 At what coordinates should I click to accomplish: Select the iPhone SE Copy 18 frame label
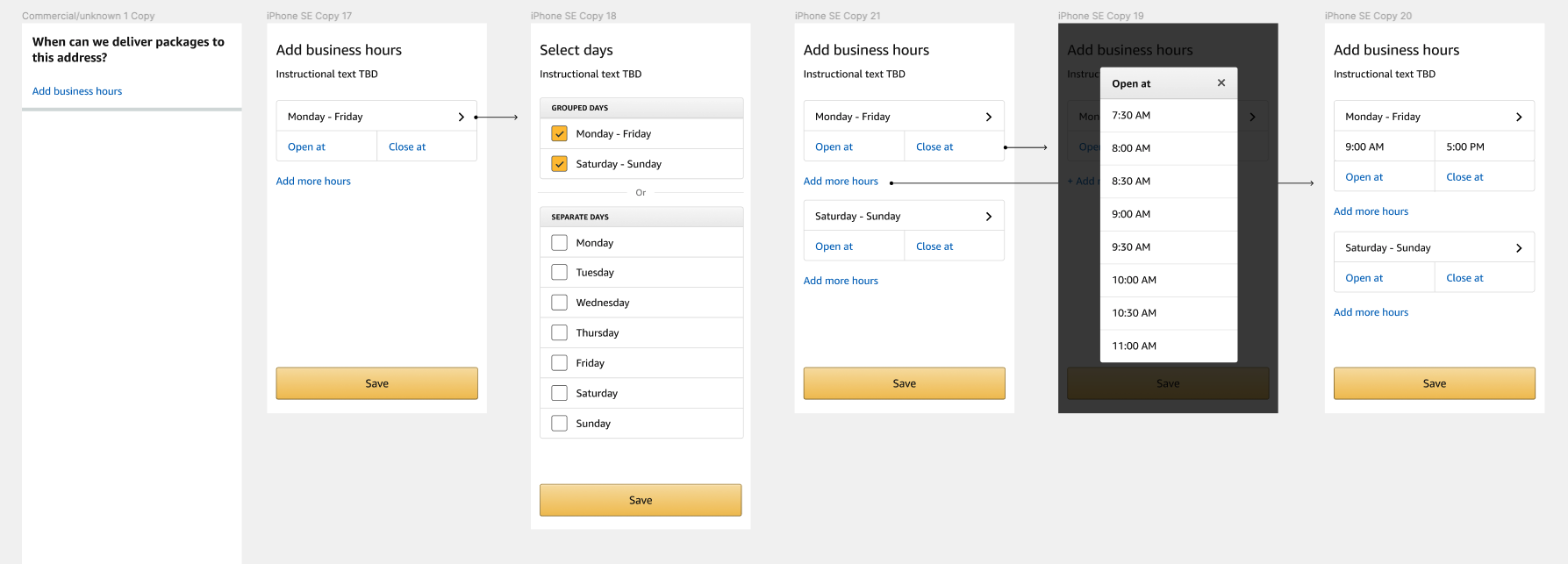click(x=573, y=16)
